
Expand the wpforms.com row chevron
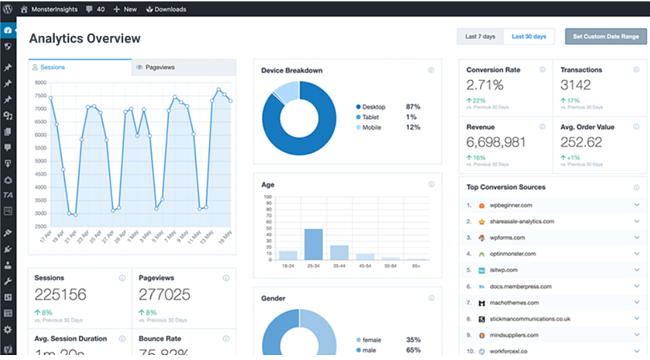[x=637, y=237]
